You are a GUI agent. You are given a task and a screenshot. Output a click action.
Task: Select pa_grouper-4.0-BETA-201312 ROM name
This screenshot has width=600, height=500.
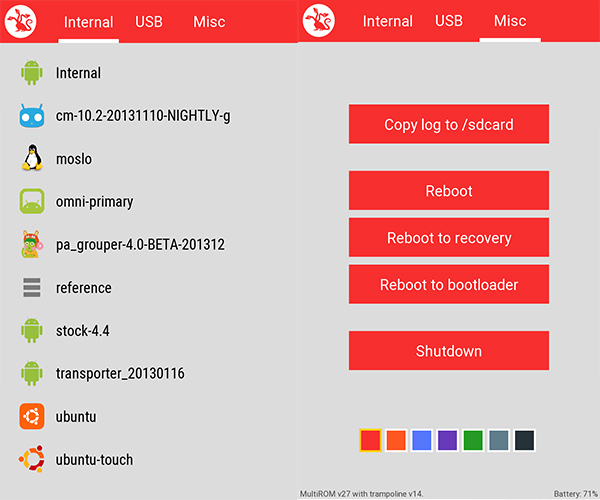[x=140, y=245]
